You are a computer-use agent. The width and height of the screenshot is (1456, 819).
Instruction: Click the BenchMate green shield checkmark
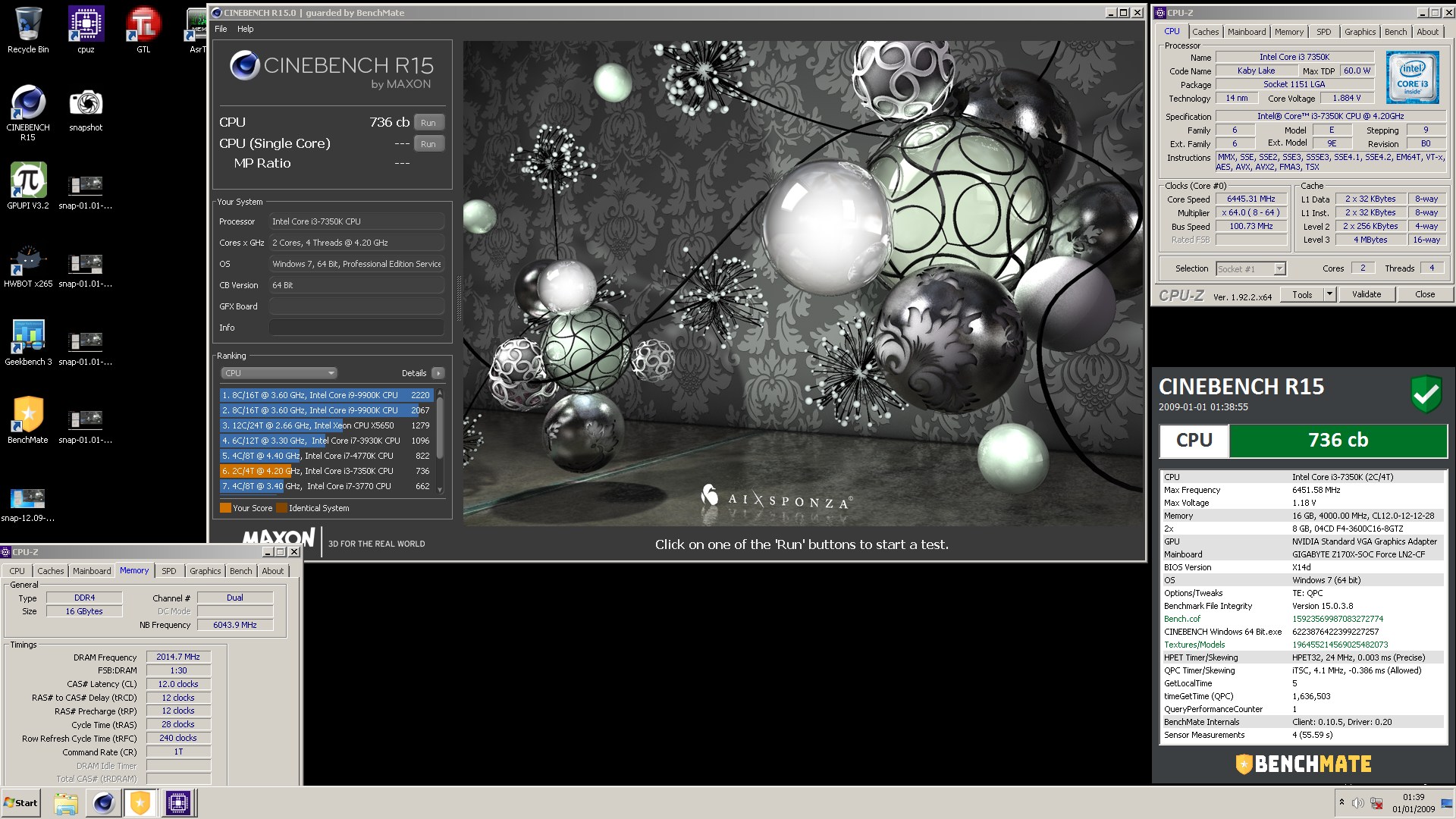click(1426, 394)
